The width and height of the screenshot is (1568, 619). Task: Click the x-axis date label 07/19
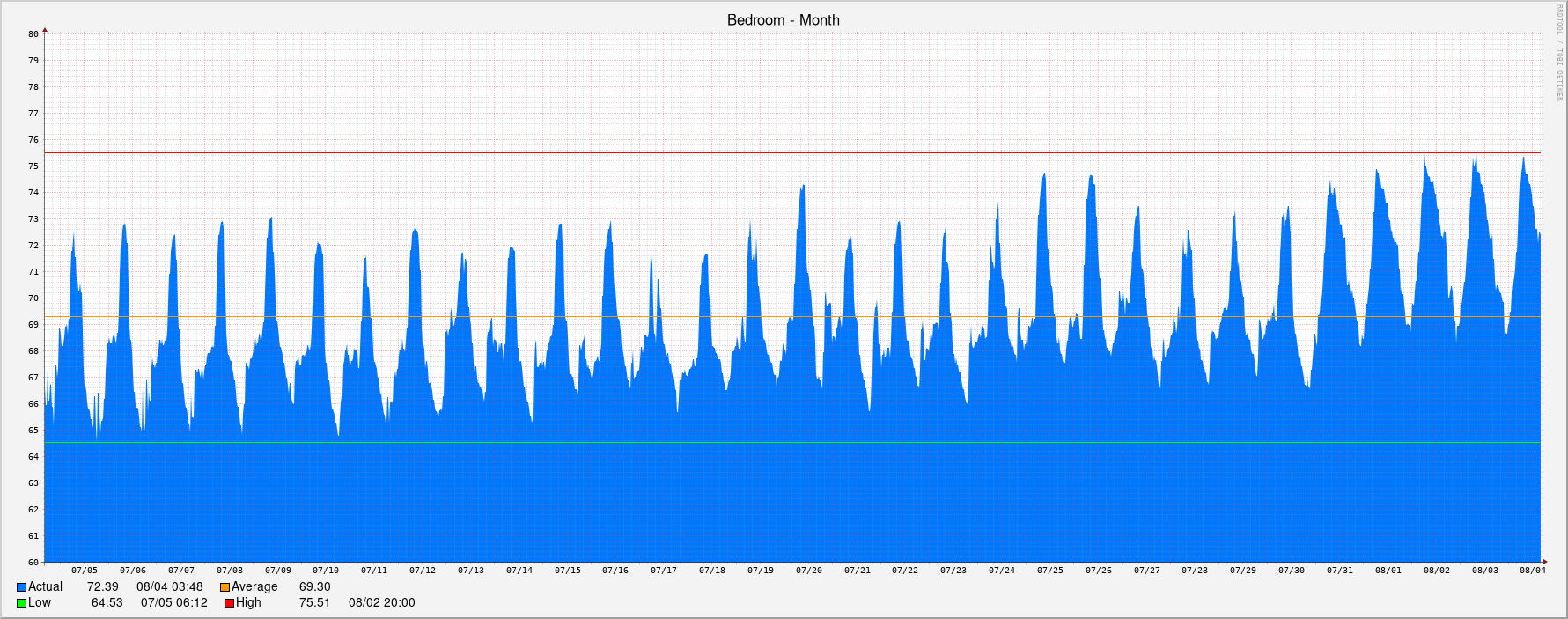click(761, 571)
